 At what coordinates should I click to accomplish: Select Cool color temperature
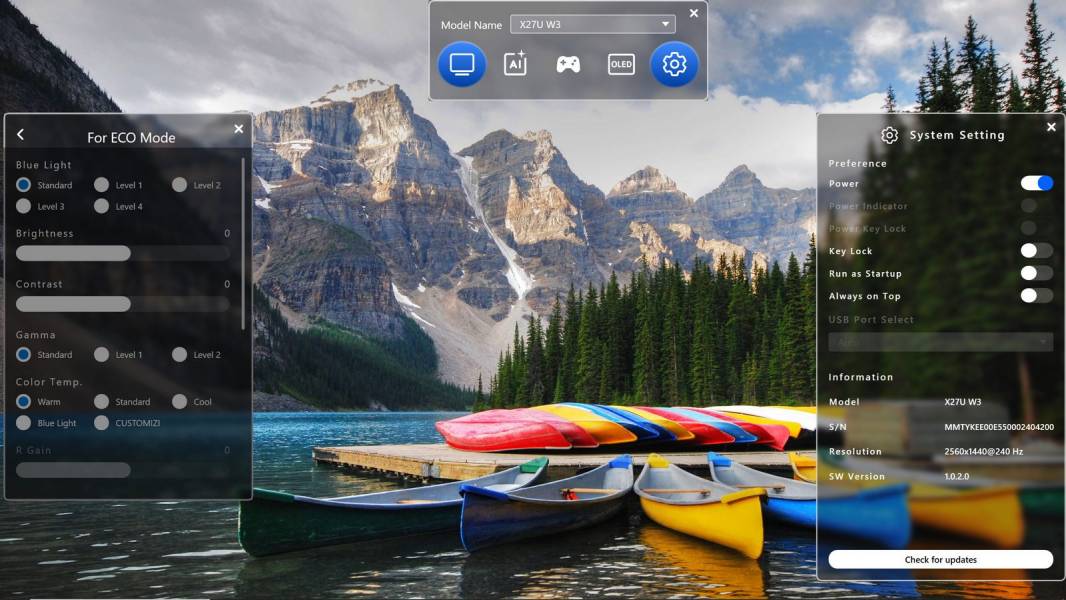[179, 402]
